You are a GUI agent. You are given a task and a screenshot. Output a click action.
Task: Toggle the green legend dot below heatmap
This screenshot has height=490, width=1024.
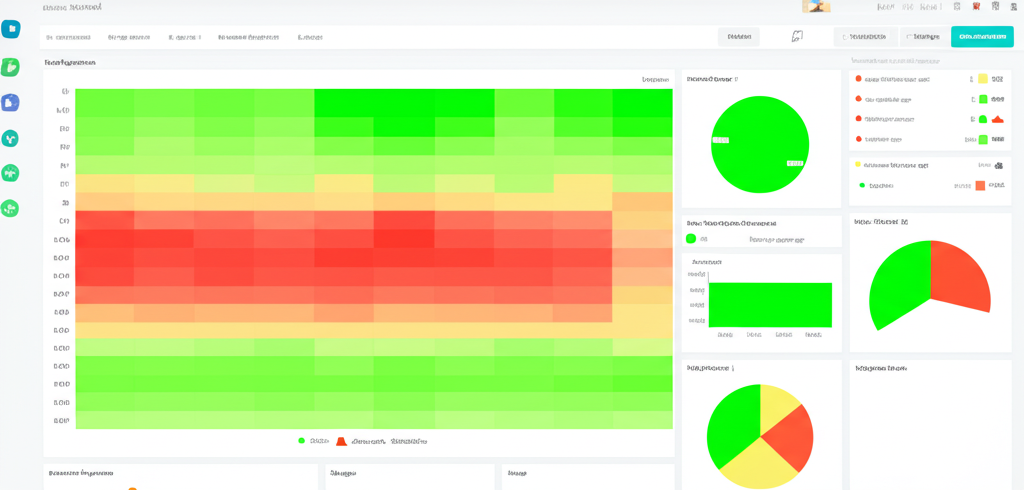point(301,440)
